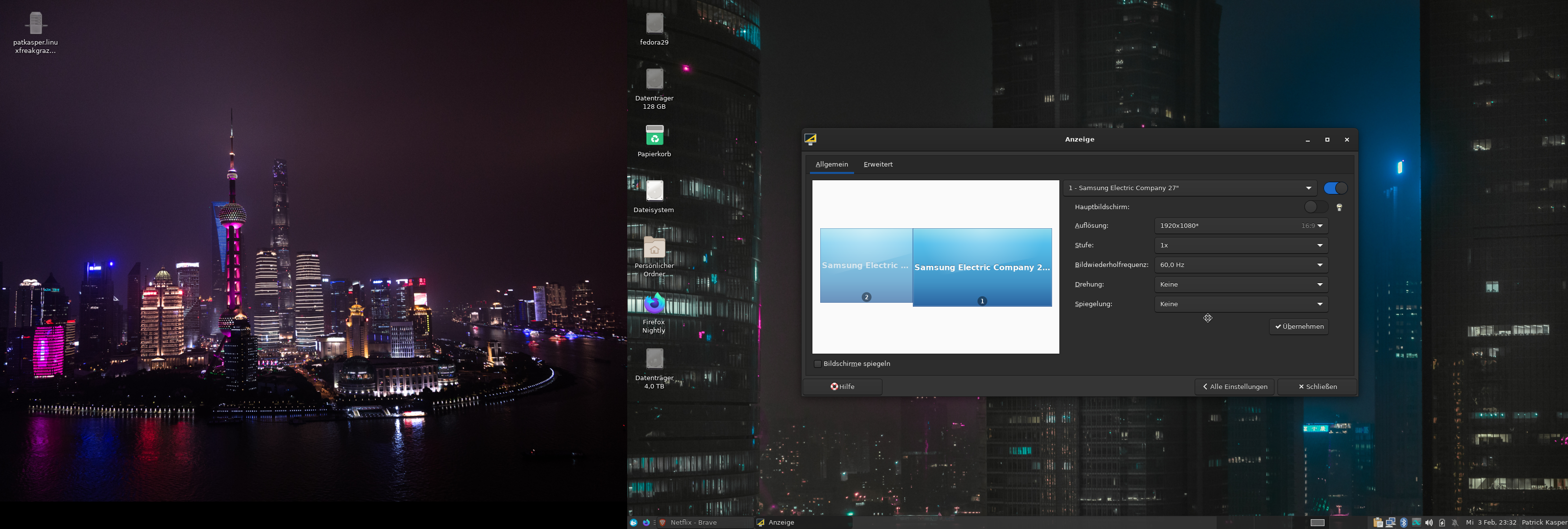
Task: Click the Übernehmen apply button
Action: tap(1299, 326)
